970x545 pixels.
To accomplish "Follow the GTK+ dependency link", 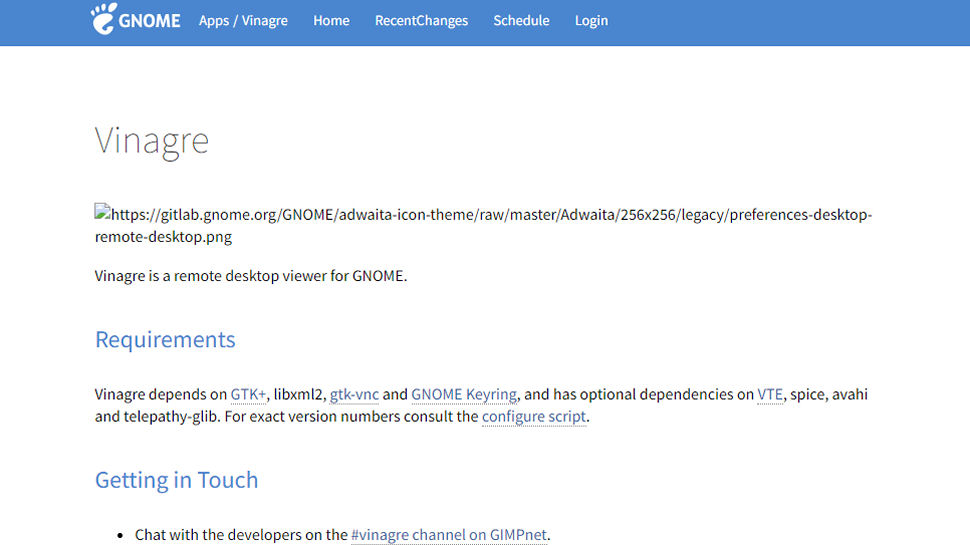I will (x=249, y=394).
